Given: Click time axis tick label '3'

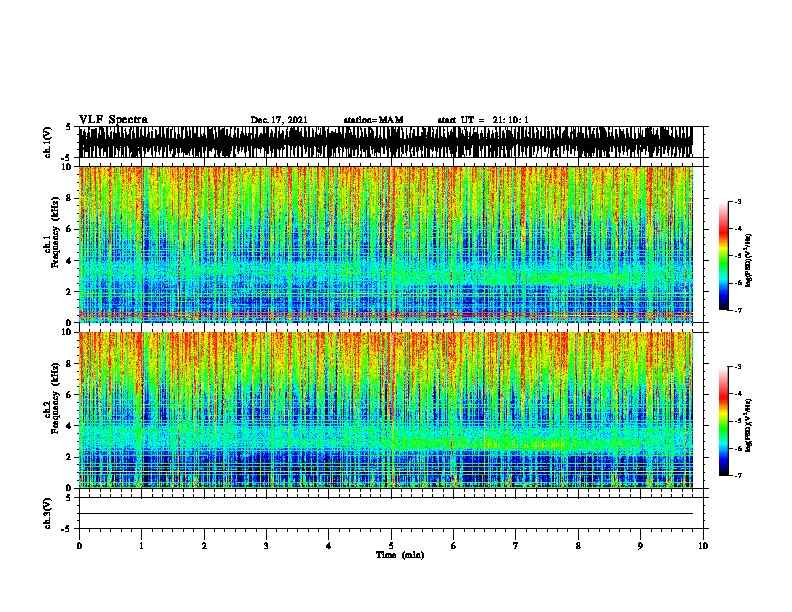Looking at the screenshot, I should pos(266,545).
